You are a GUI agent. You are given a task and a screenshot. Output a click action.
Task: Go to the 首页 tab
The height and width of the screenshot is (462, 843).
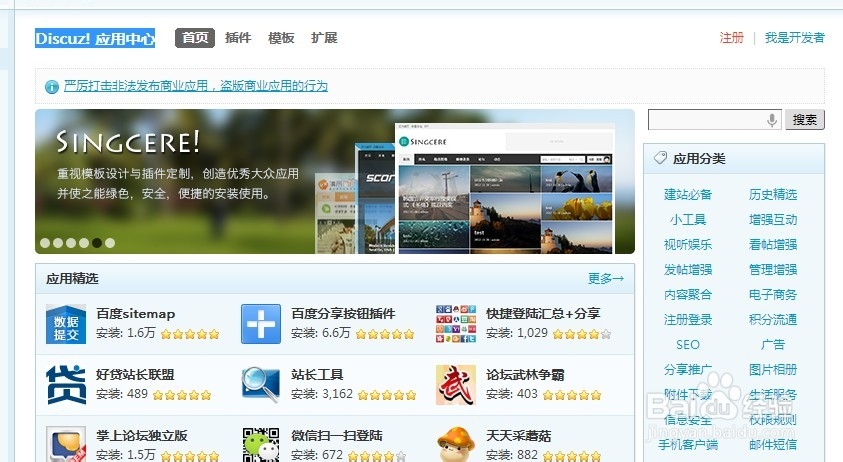point(195,38)
